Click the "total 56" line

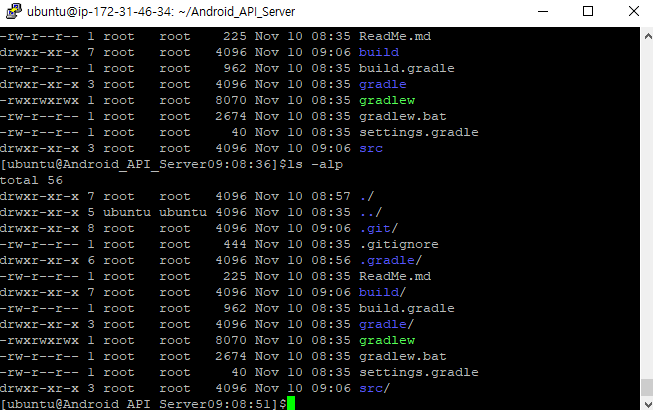(x=31, y=180)
